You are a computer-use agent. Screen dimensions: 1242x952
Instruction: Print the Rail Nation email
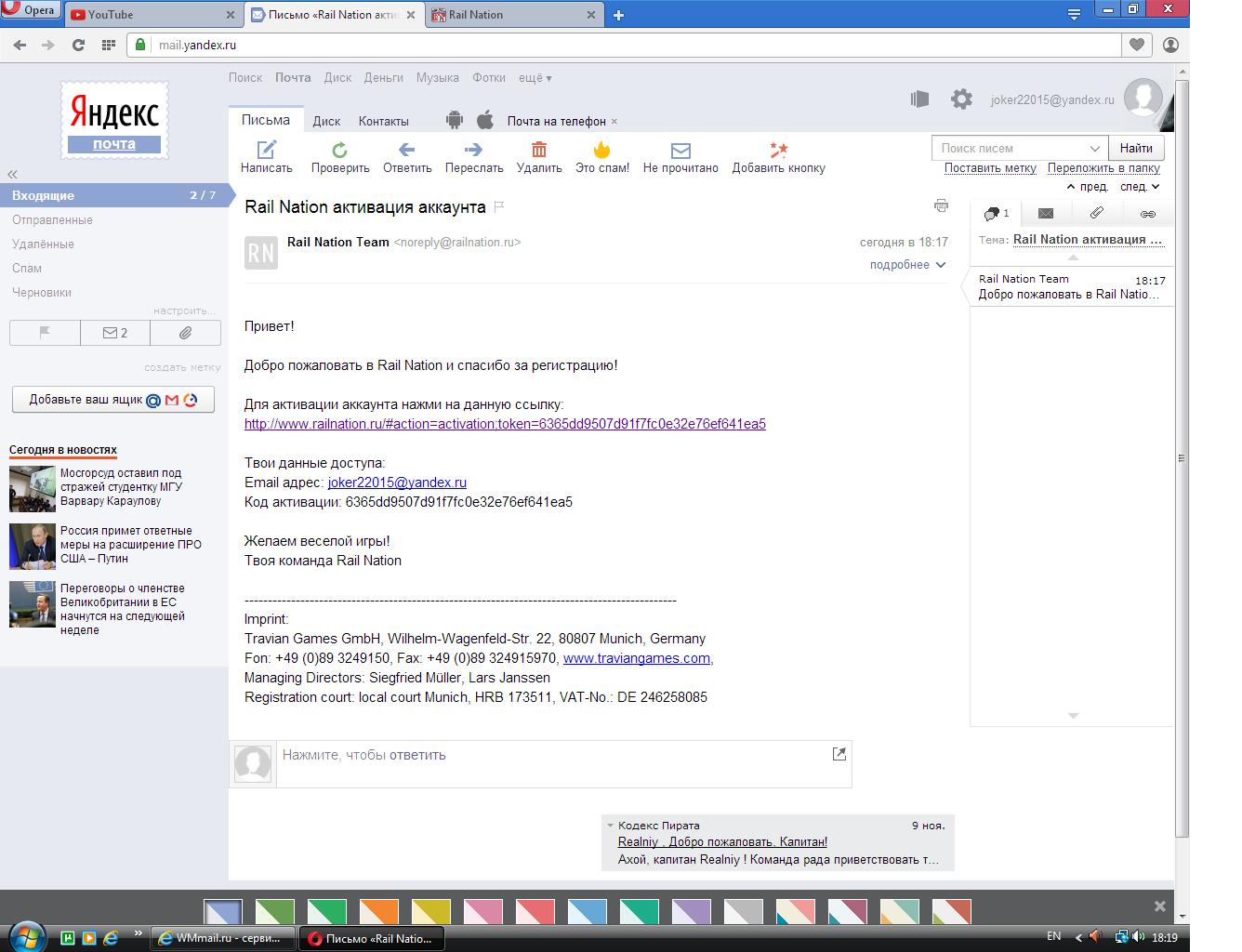pyautogui.click(x=941, y=206)
